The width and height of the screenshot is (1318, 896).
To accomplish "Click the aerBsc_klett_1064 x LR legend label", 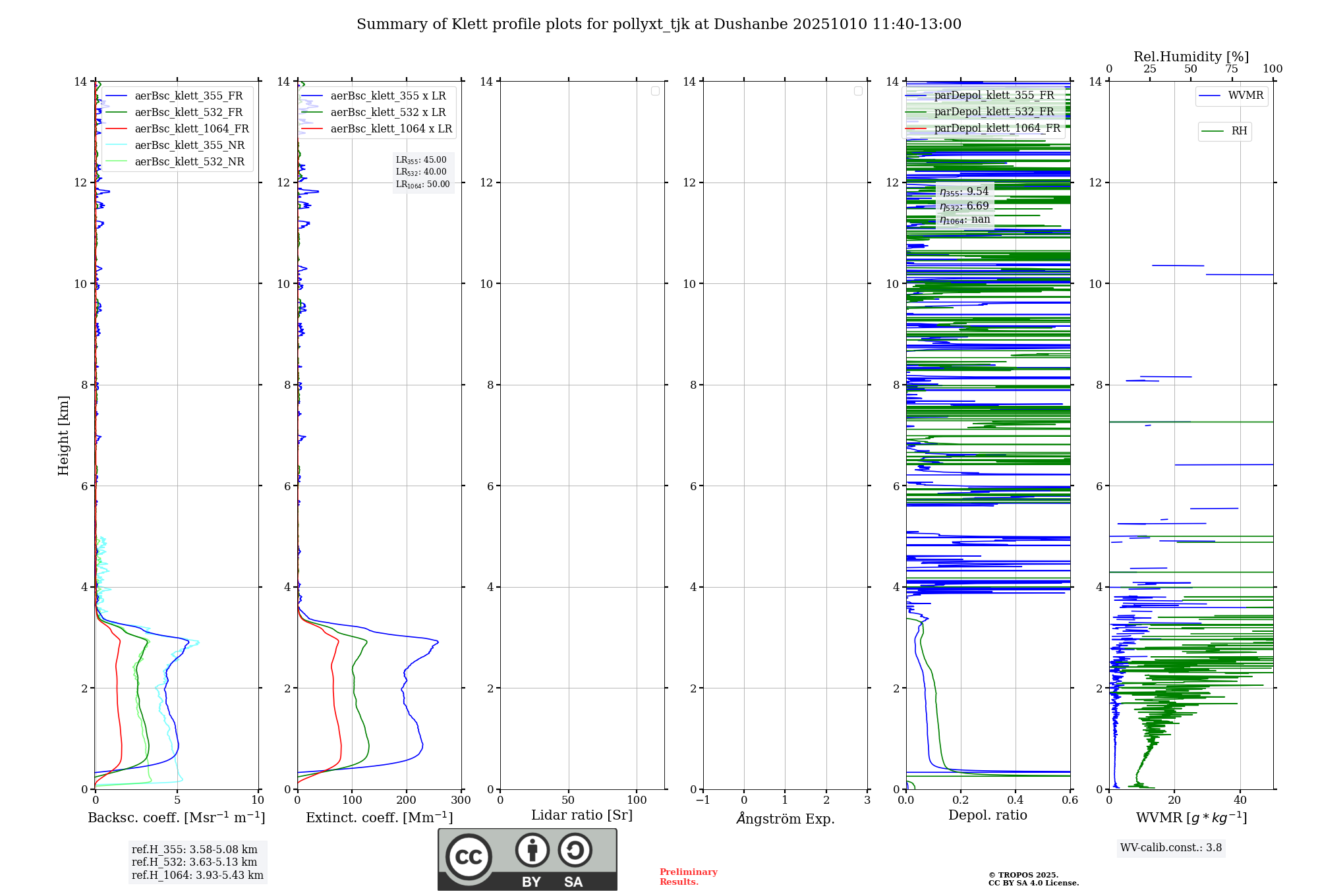I will 391,129.
